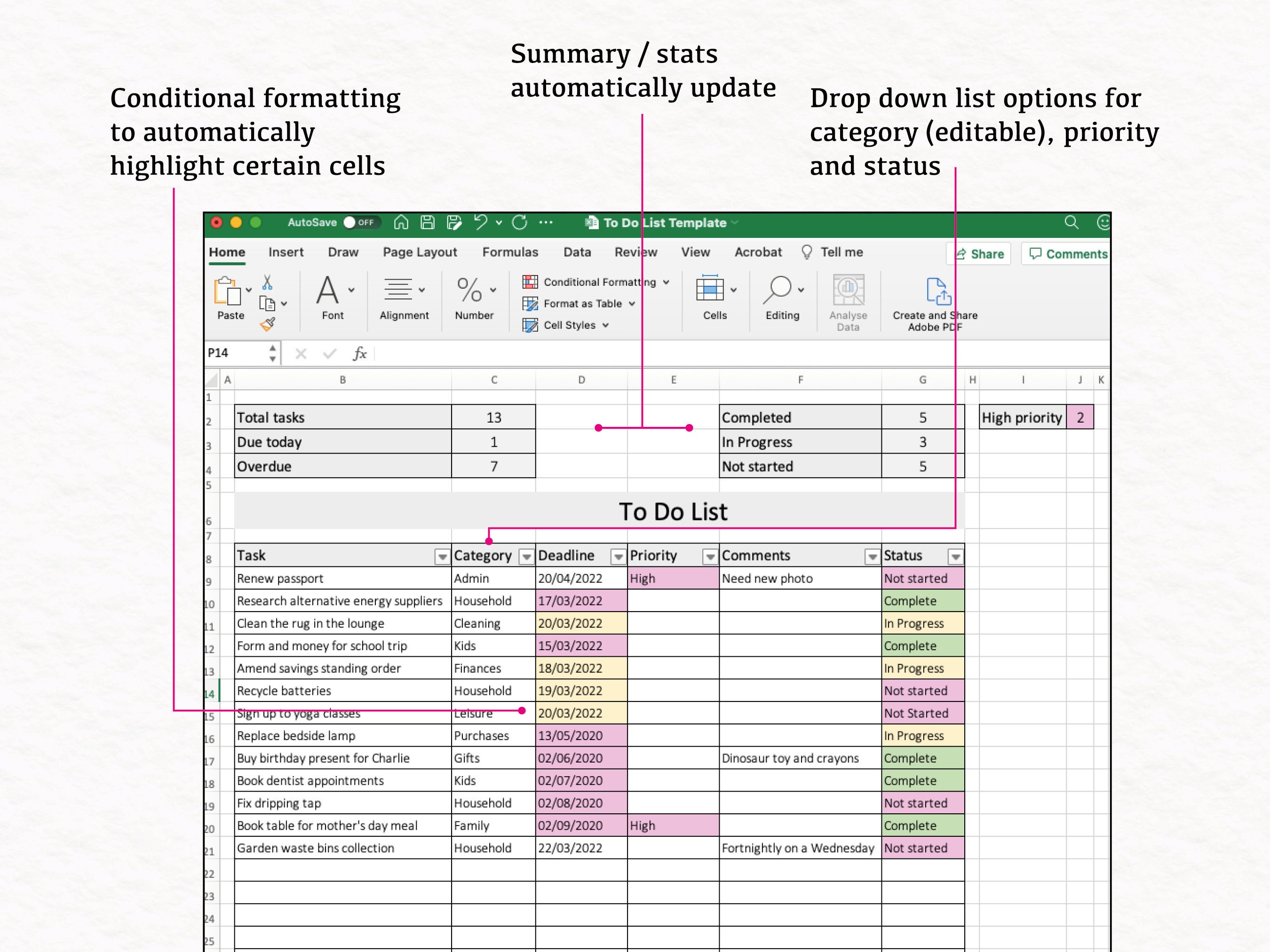This screenshot has width=1270, height=952.
Task: Click the Format Painter brush
Action: pyautogui.click(x=268, y=323)
